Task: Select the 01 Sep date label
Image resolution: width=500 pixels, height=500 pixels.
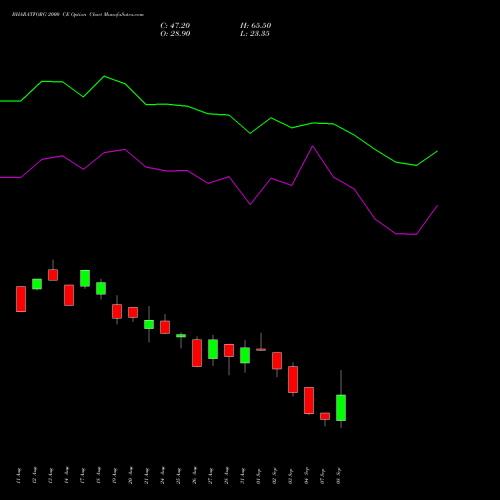Action: [x=258, y=476]
